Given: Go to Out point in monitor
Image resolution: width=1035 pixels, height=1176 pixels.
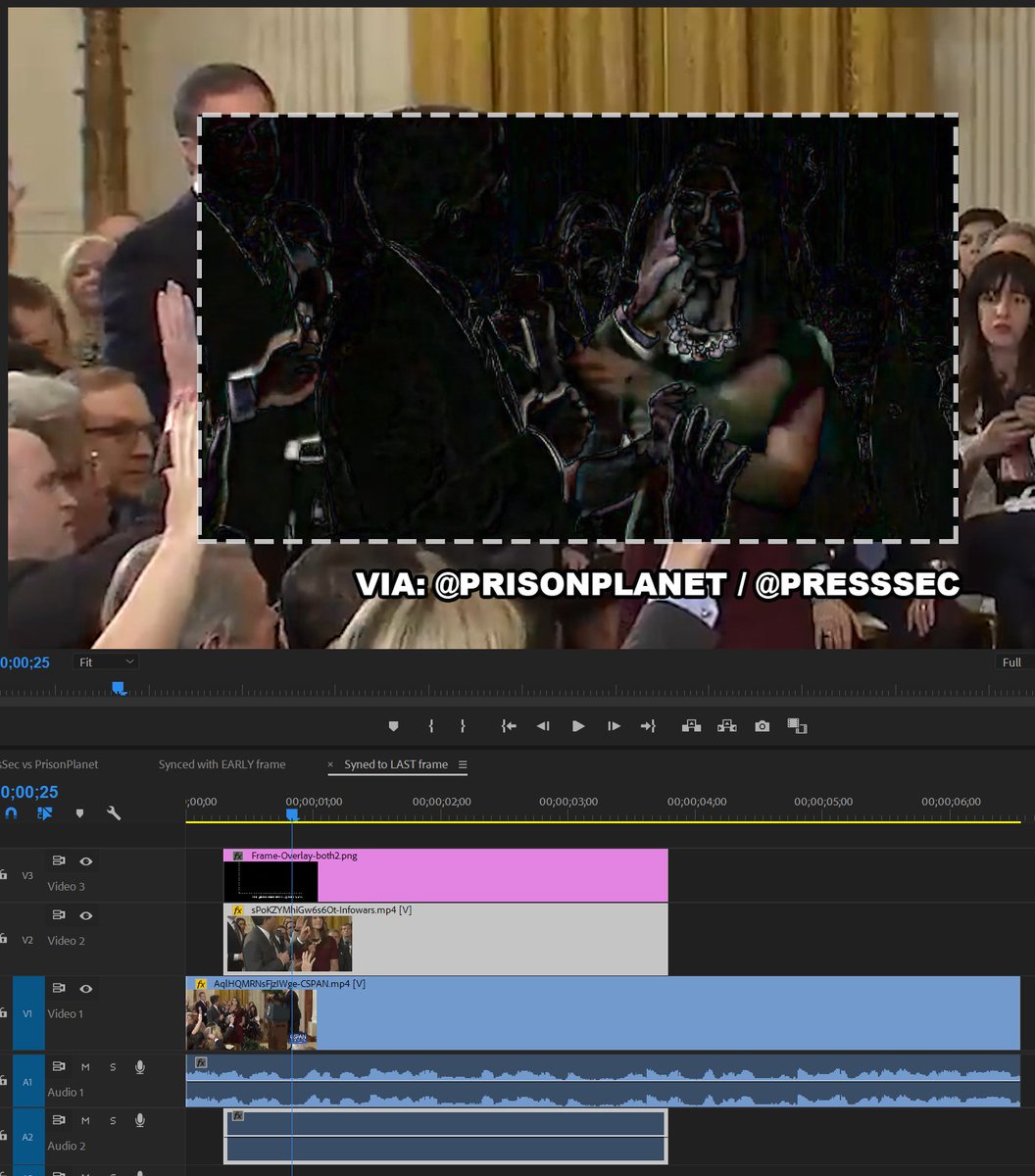Looking at the screenshot, I should 648,726.
